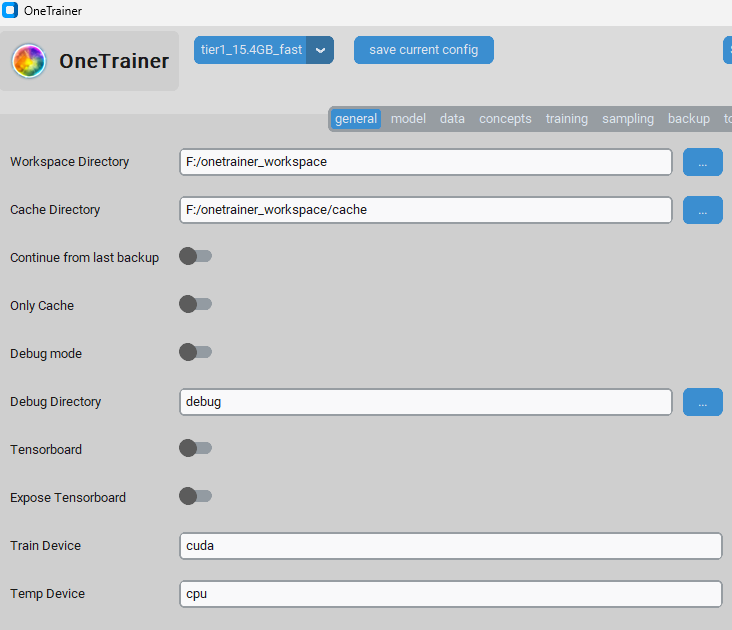
Task: Click the Train Device label
Action: pos(46,546)
